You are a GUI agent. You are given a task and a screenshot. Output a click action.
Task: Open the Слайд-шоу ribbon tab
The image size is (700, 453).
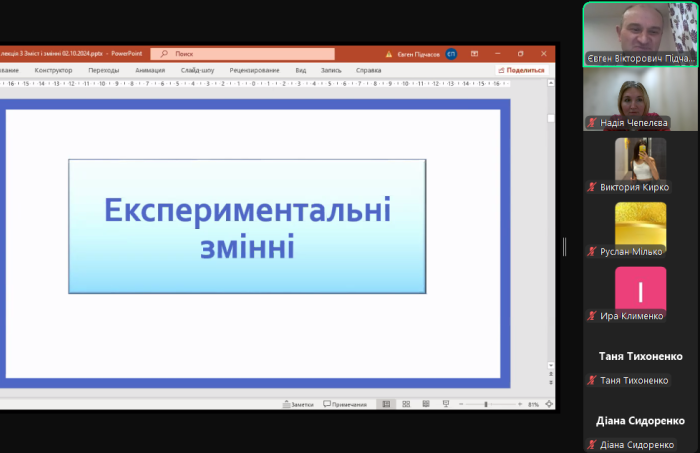tap(197, 70)
